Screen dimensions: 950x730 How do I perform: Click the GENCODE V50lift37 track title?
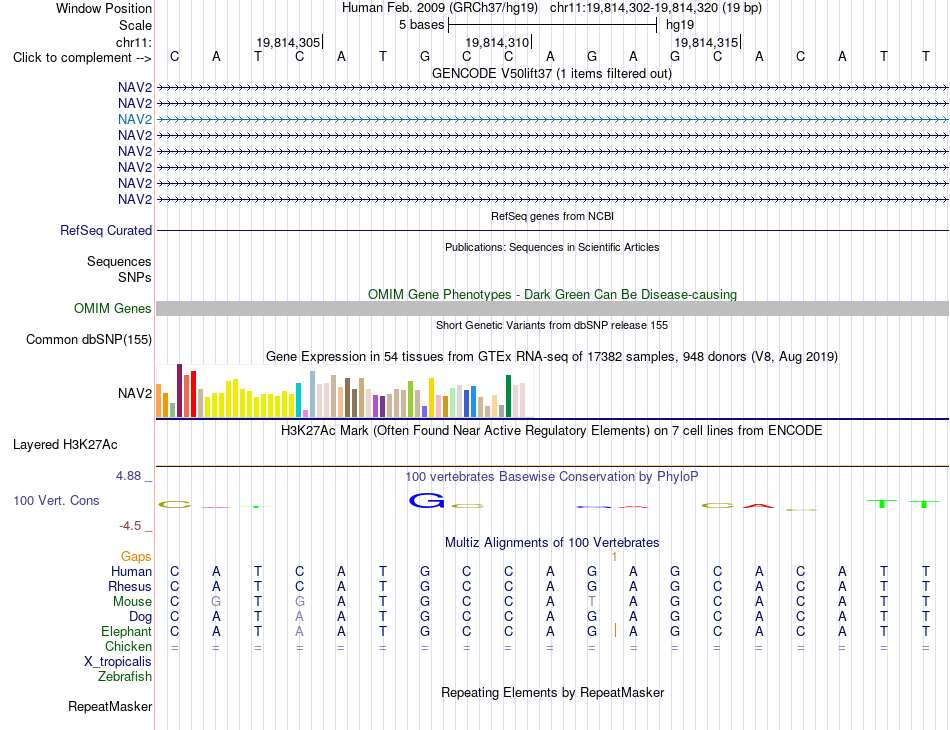(x=551, y=73)
